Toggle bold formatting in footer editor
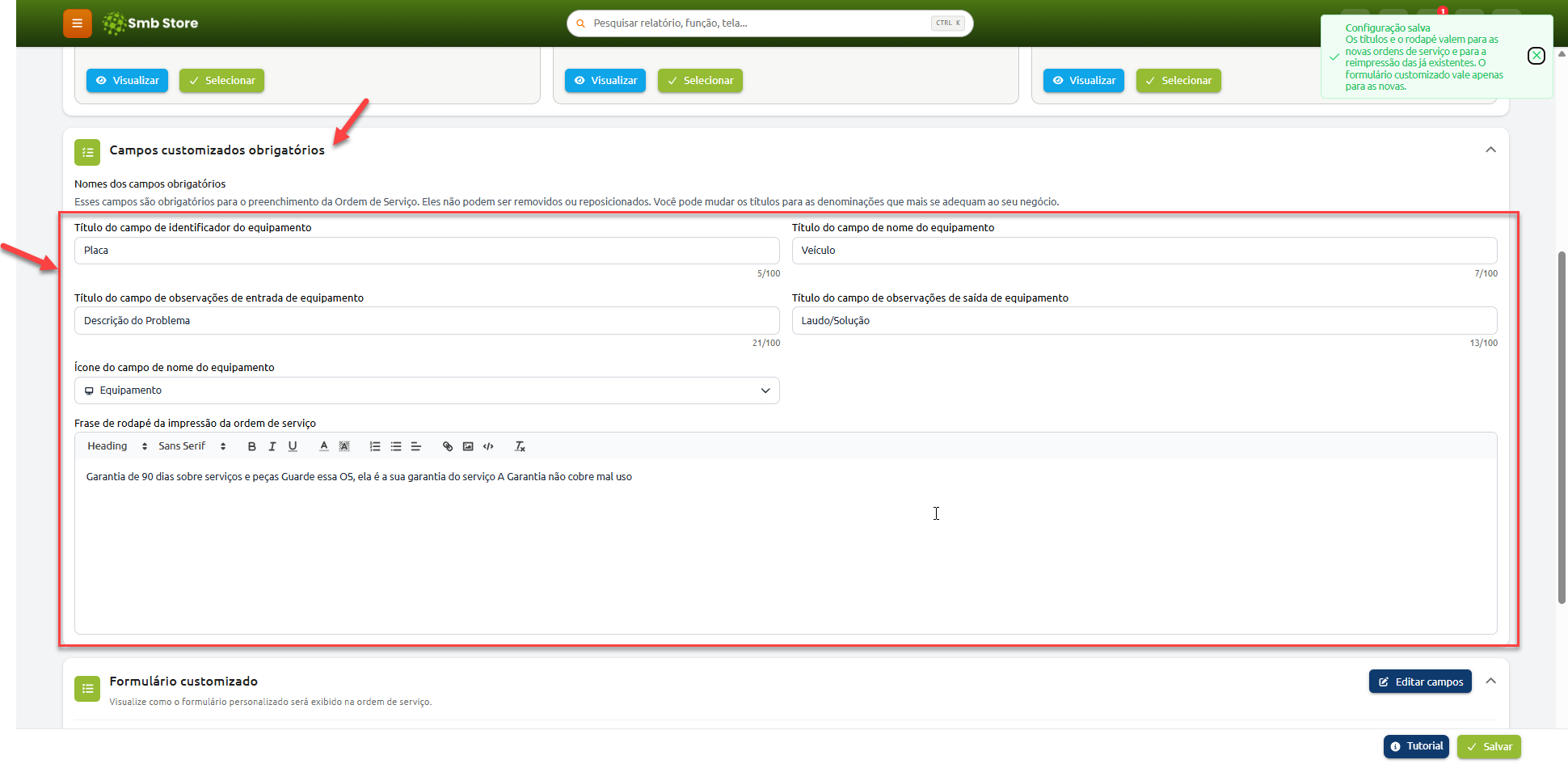This screenshot has height=764, width=1568. [x=251, y=446]
